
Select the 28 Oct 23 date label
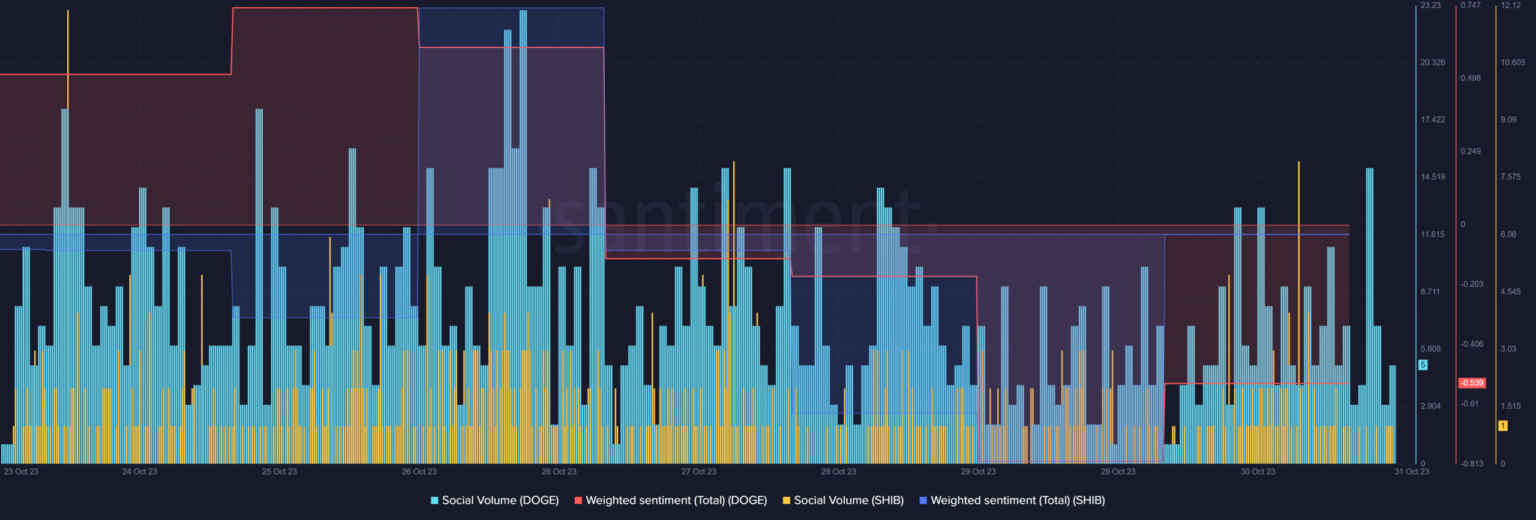[x=838, y=471]
